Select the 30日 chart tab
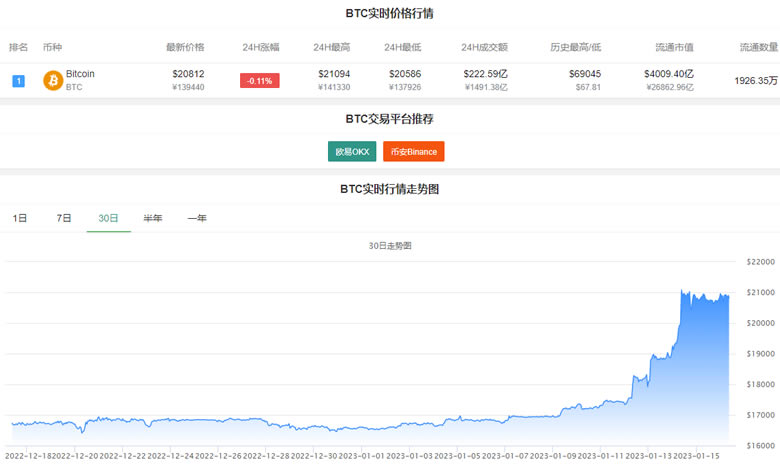780x471 pixels. 108,218
